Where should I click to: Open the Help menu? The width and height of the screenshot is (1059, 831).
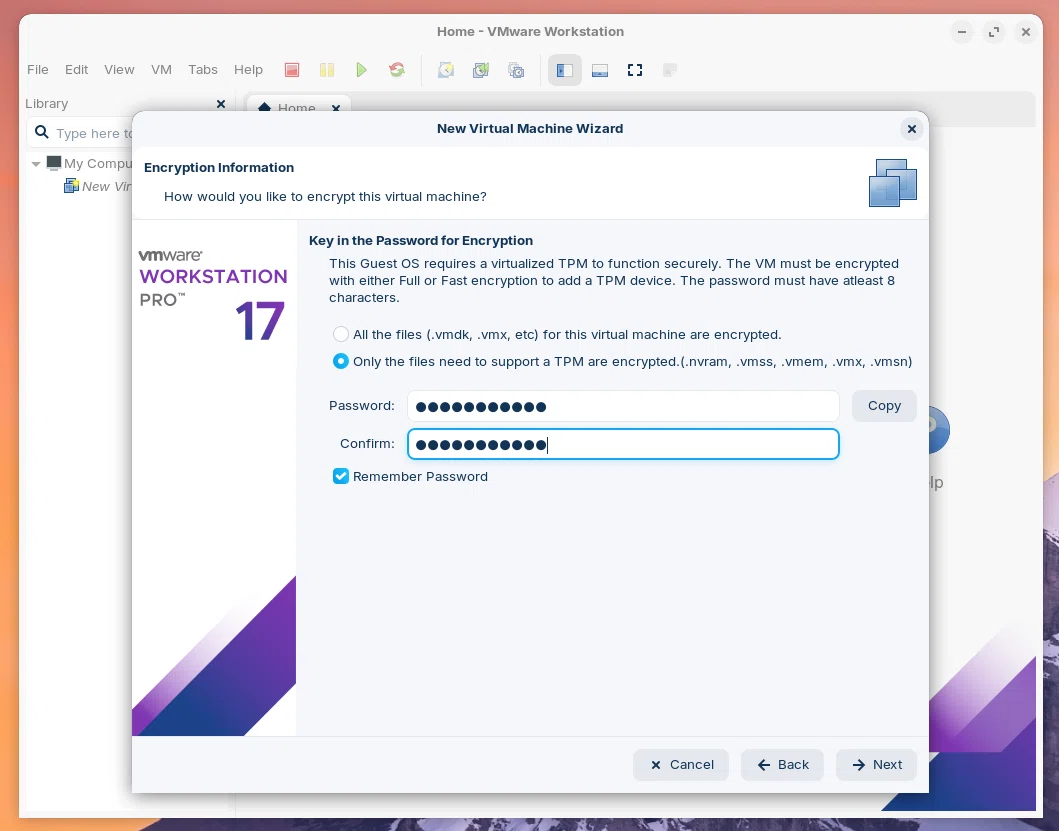pyautogui.click(x=248, y=70)
